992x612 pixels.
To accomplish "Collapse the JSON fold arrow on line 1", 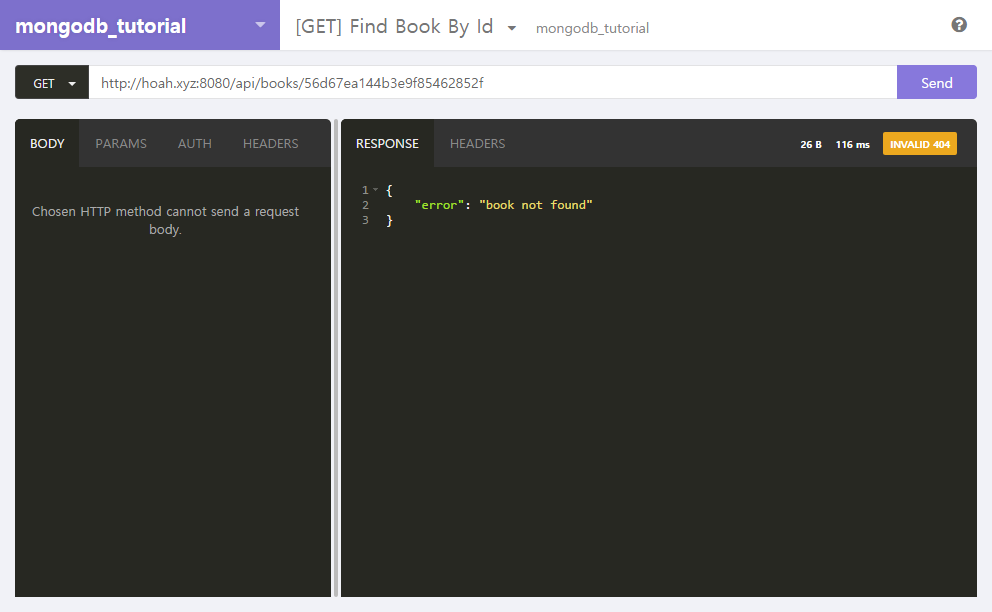I will (x=376, y=190).
